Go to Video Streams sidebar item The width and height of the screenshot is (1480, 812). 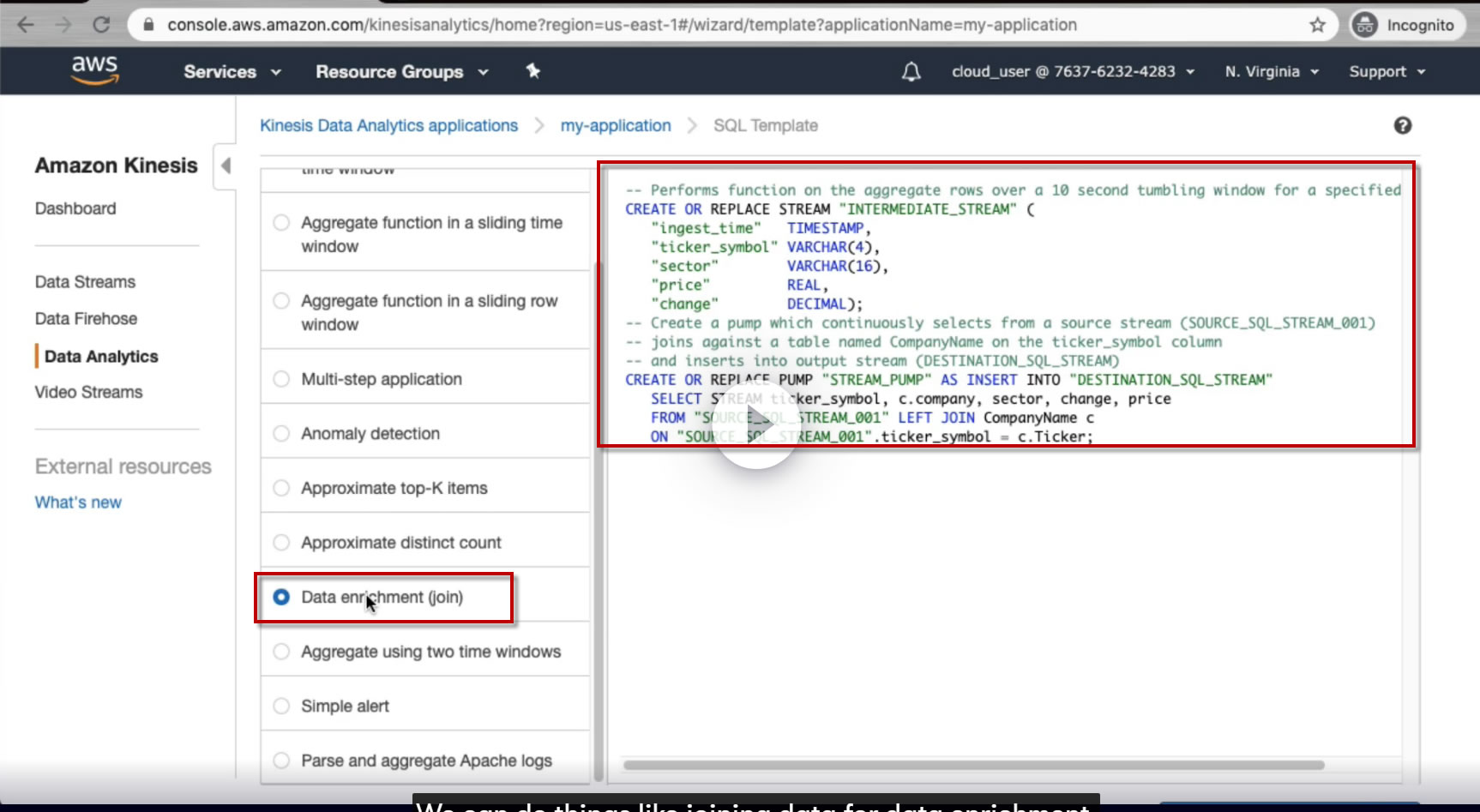88,393
